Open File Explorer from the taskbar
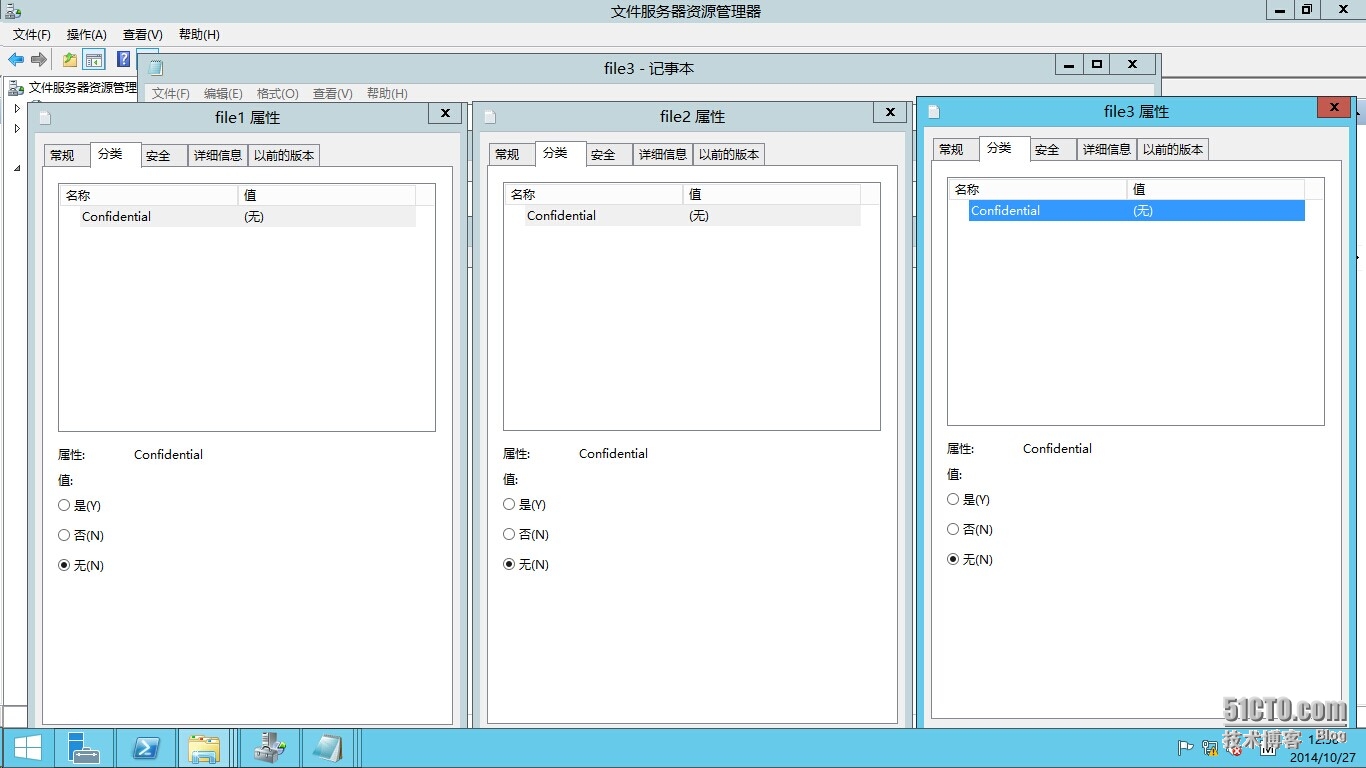The height and width of the screenshot is (768, 1366). click(205, 748)
